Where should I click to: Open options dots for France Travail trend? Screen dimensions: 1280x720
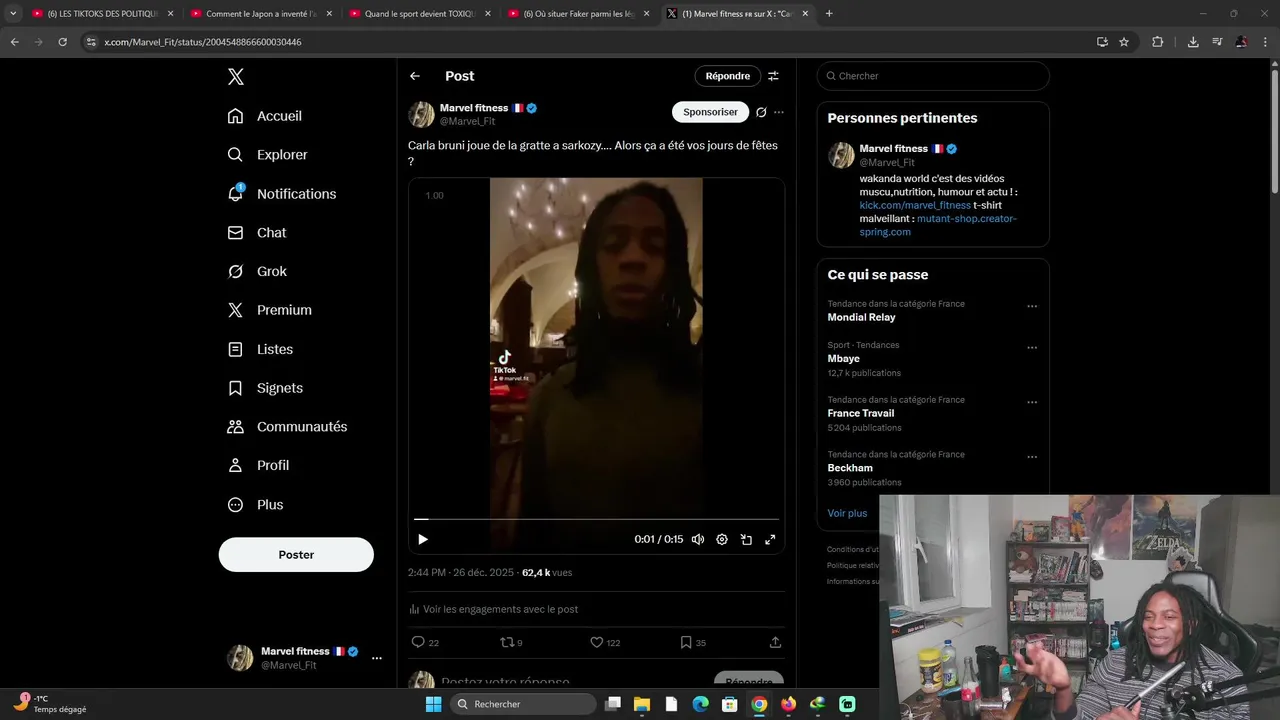pos(1032,402)
